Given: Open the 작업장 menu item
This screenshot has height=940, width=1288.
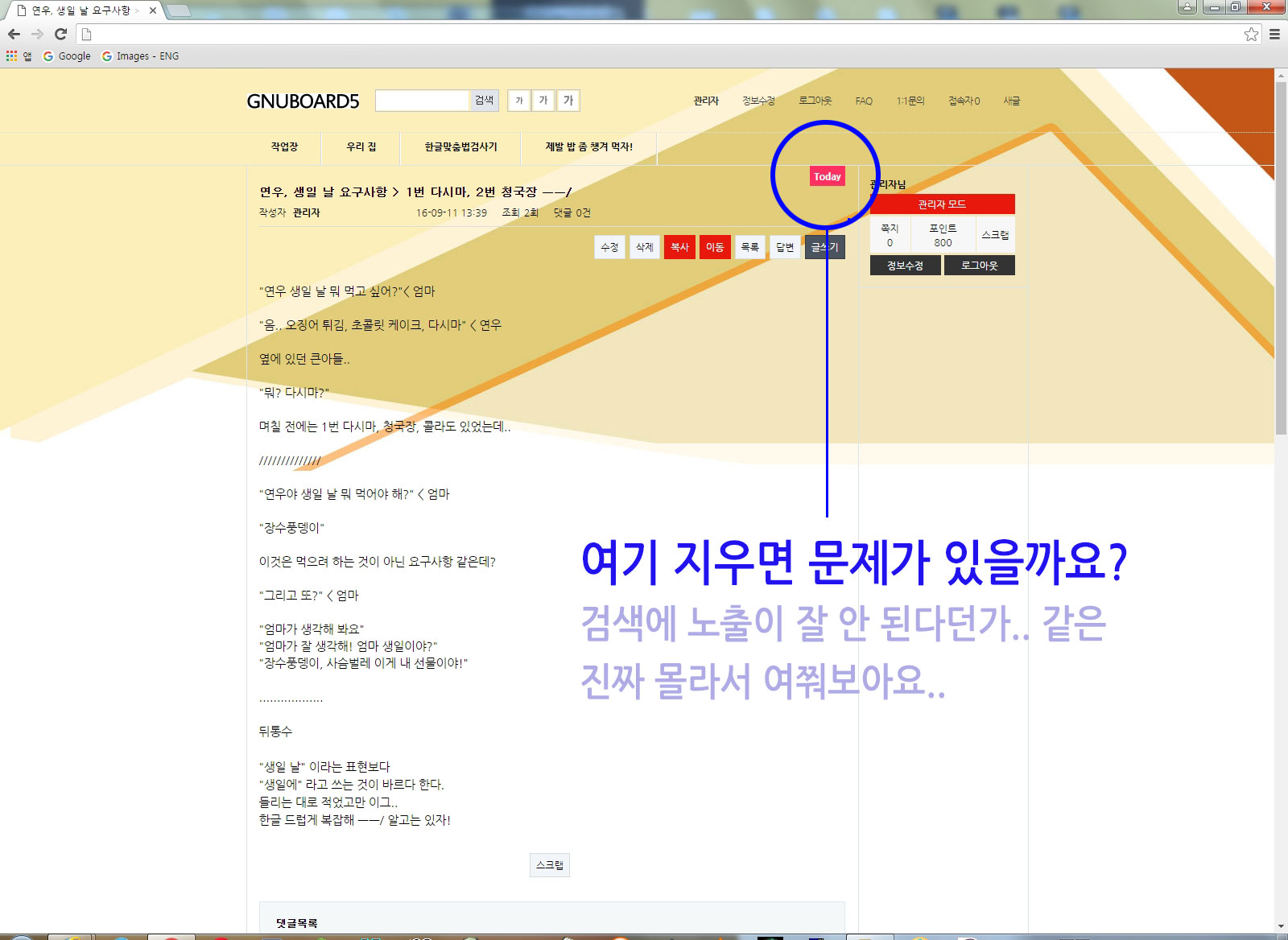Looking at the screenshot, I should point(284,146).
